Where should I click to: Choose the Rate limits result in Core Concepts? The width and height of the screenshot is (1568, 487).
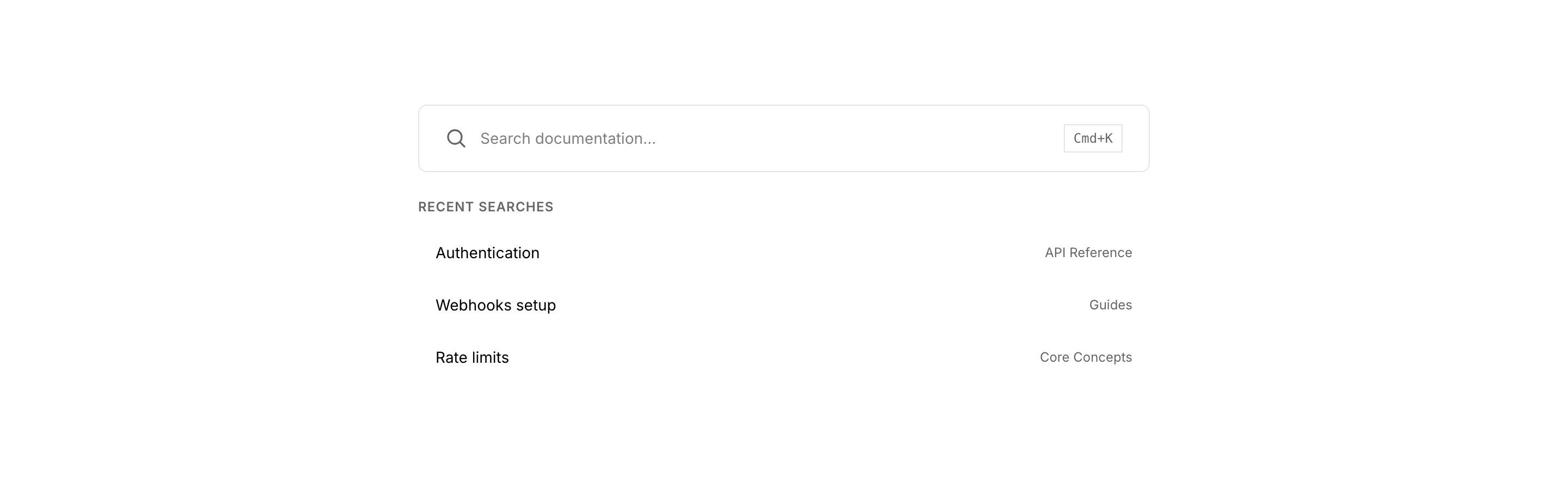[783, 358]
